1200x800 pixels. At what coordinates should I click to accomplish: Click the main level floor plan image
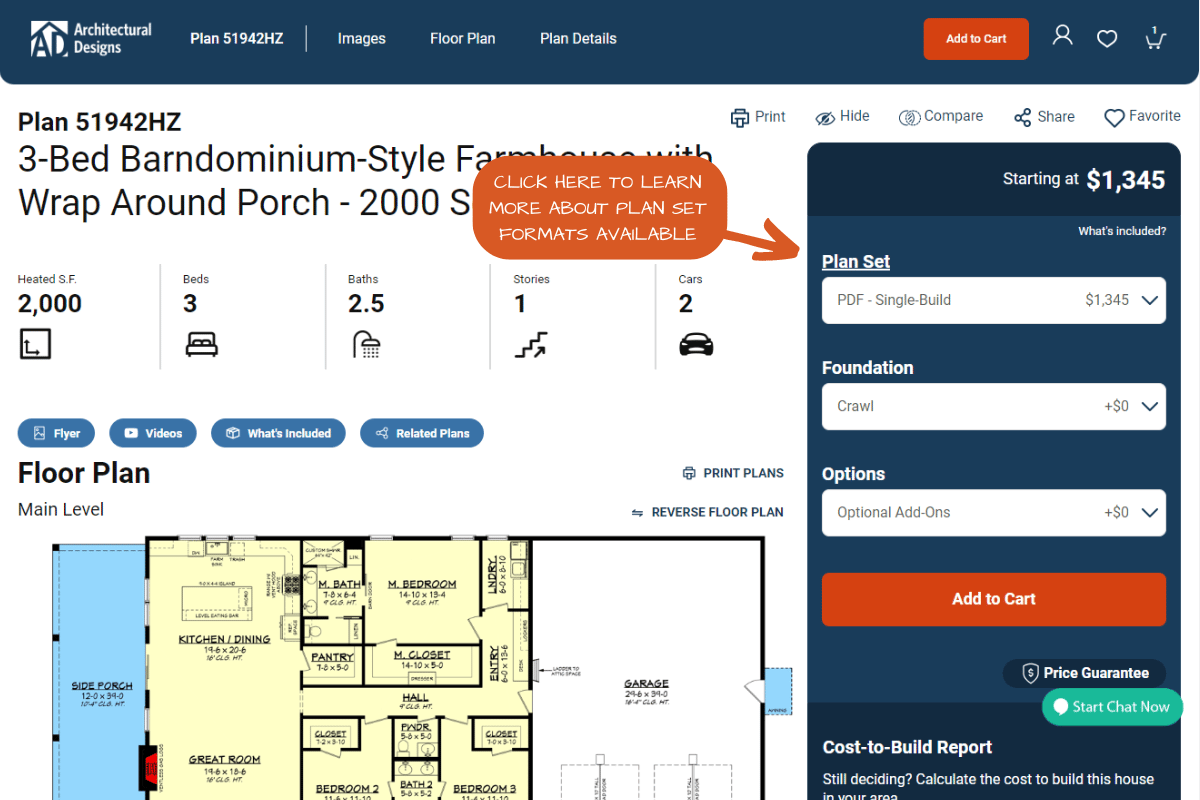[420, 668]
